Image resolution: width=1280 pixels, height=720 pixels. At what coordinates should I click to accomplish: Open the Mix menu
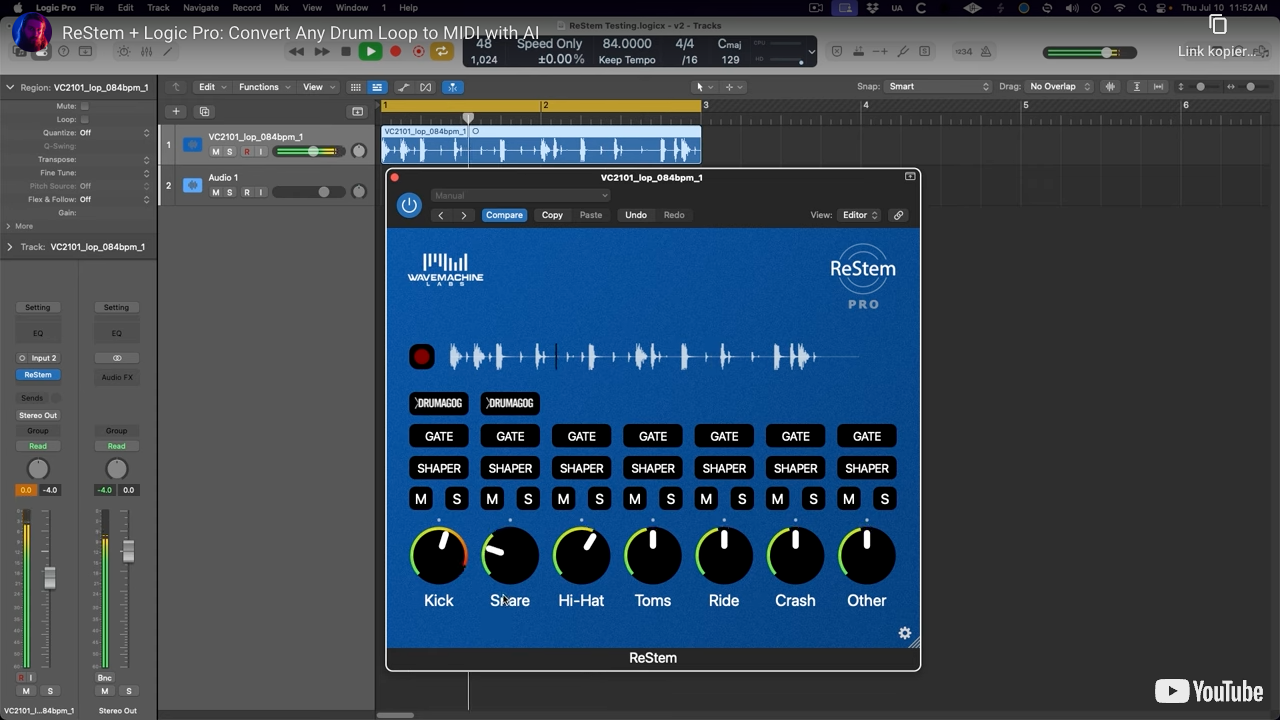click(282, 8)
